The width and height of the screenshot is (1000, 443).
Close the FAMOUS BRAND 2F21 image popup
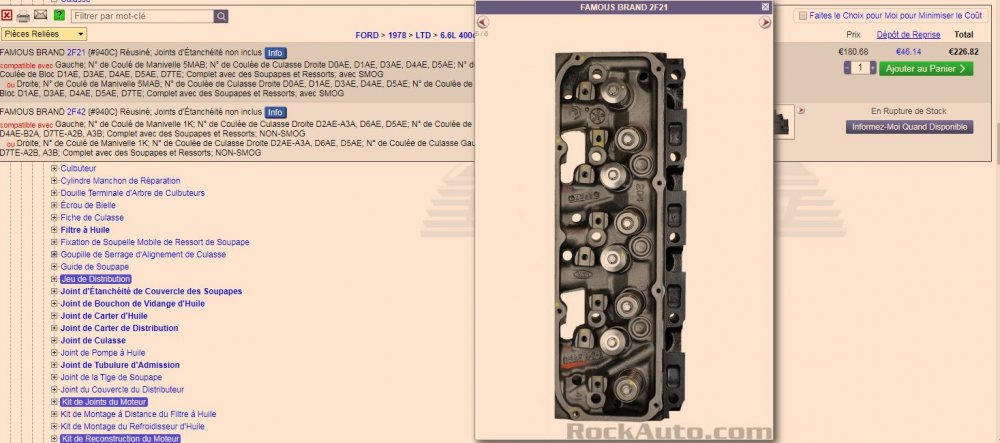[765, 7]
